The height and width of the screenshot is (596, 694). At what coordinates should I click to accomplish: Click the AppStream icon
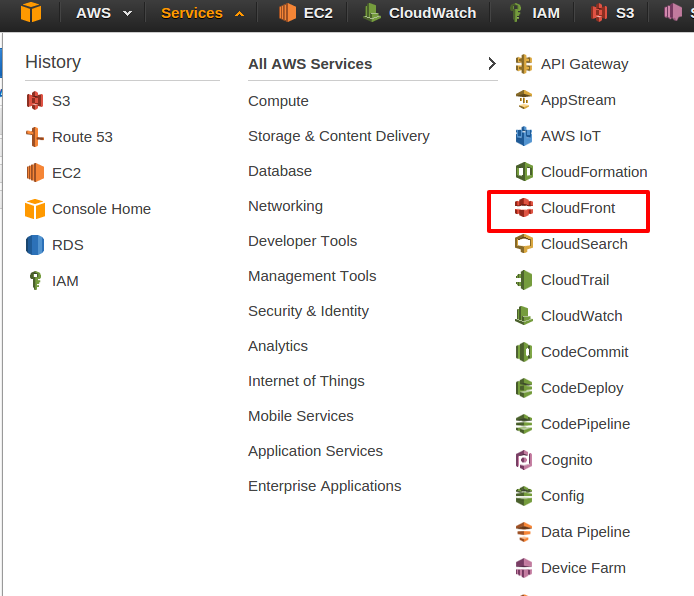(524, 100)
